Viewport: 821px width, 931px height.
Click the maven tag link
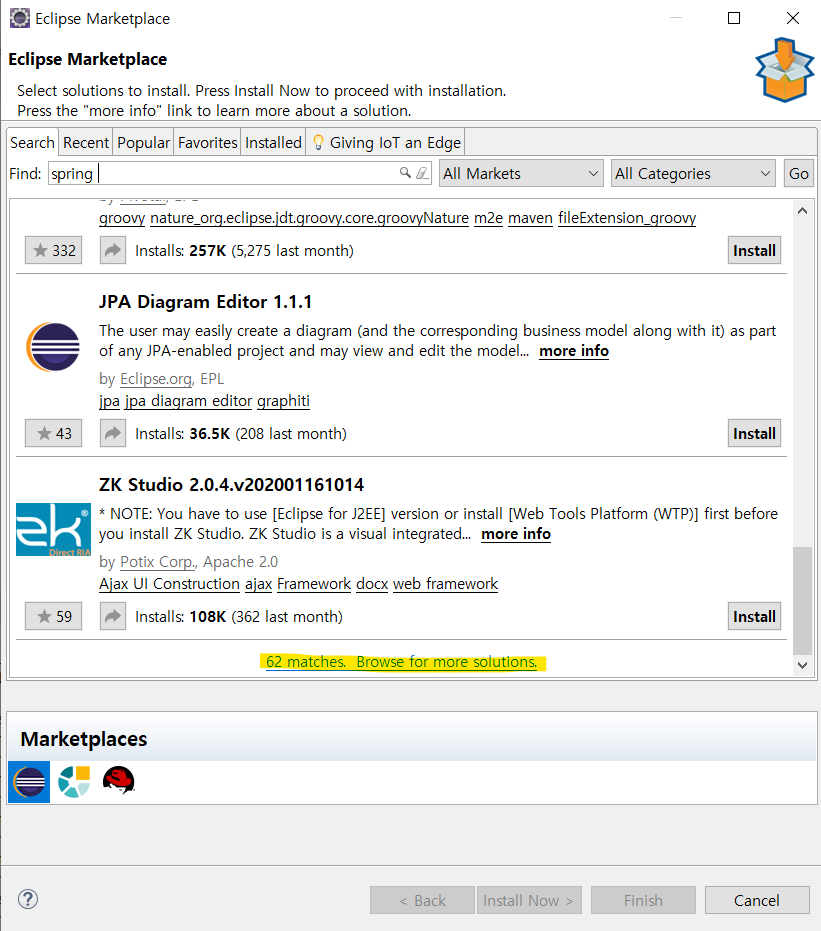pos(530,218)
